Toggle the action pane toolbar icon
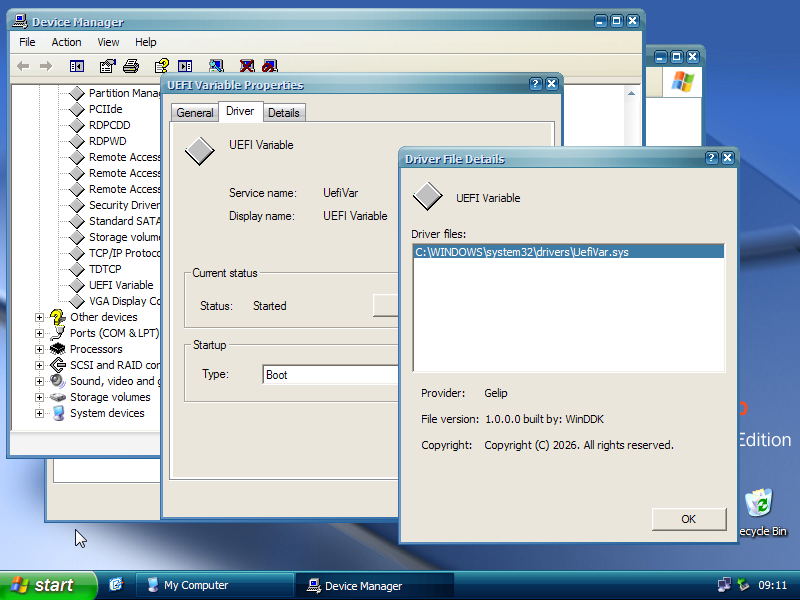The image size is (800, 600). point(185,66)
